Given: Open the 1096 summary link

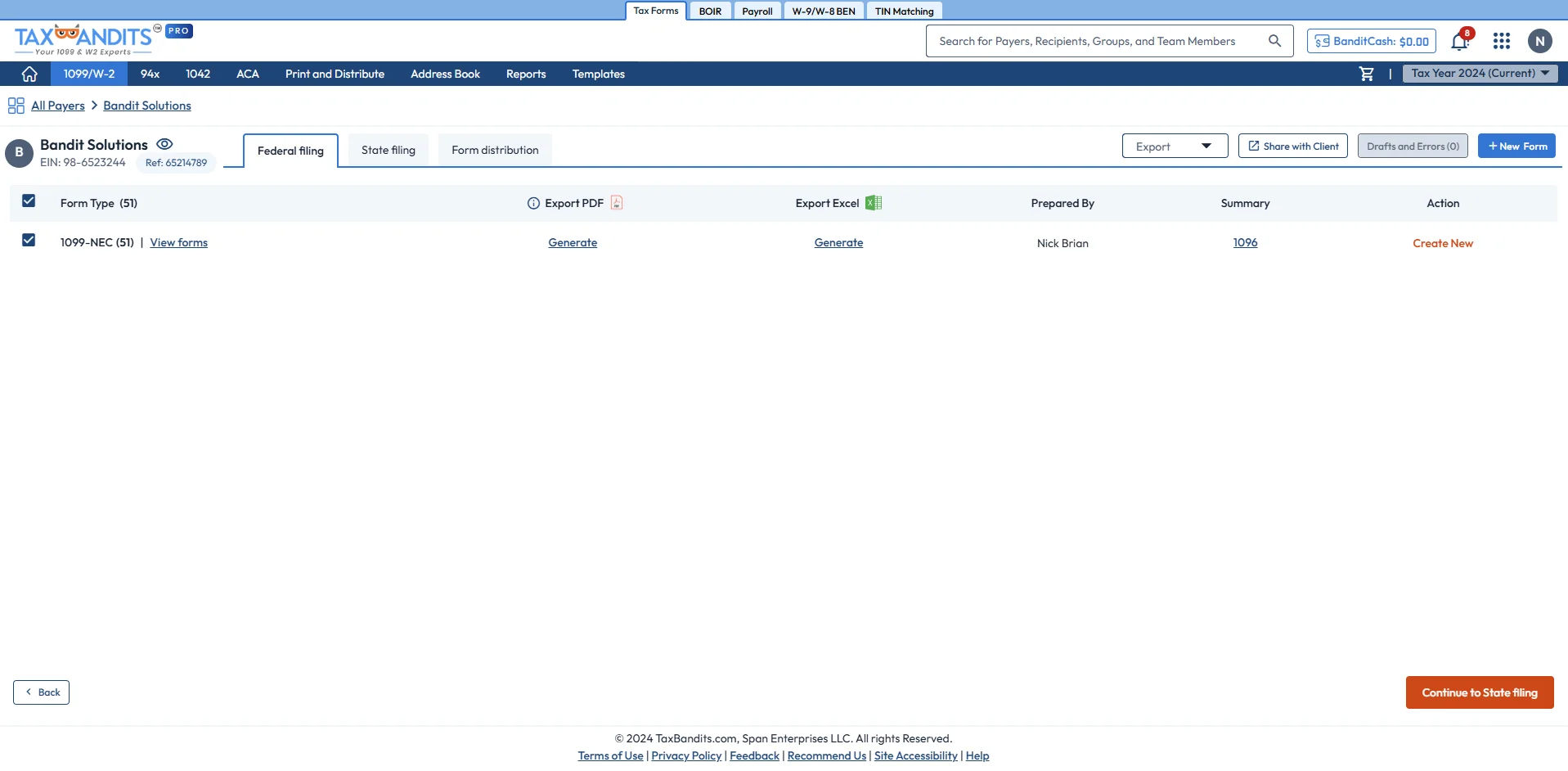Looking at the screenshot, I should tap(1245, 242).
